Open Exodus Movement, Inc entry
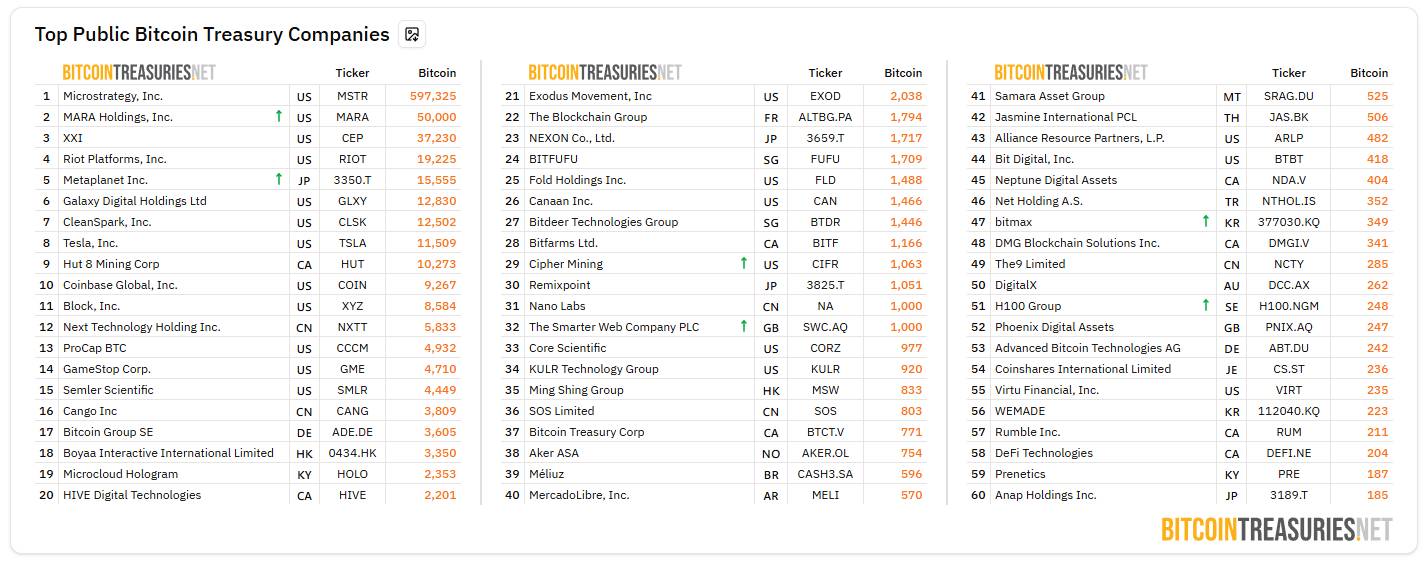This screenshot has height=562, width=1425. point(590,96)
